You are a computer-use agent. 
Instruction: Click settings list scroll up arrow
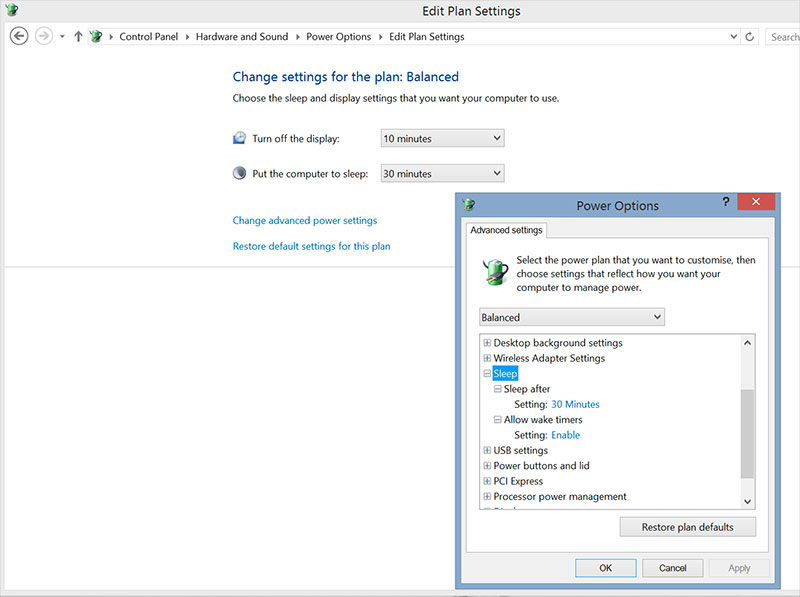coord(747,342)
